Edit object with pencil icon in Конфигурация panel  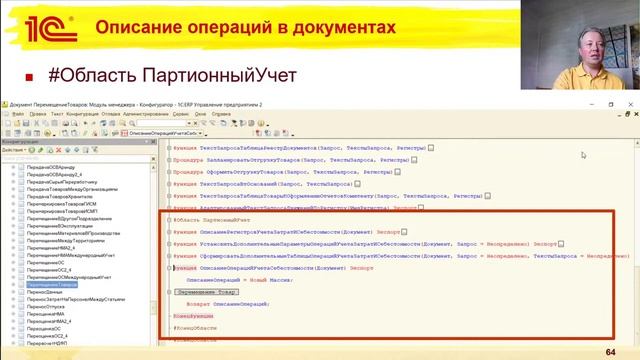pyautogui.click(x=41, y=150)
